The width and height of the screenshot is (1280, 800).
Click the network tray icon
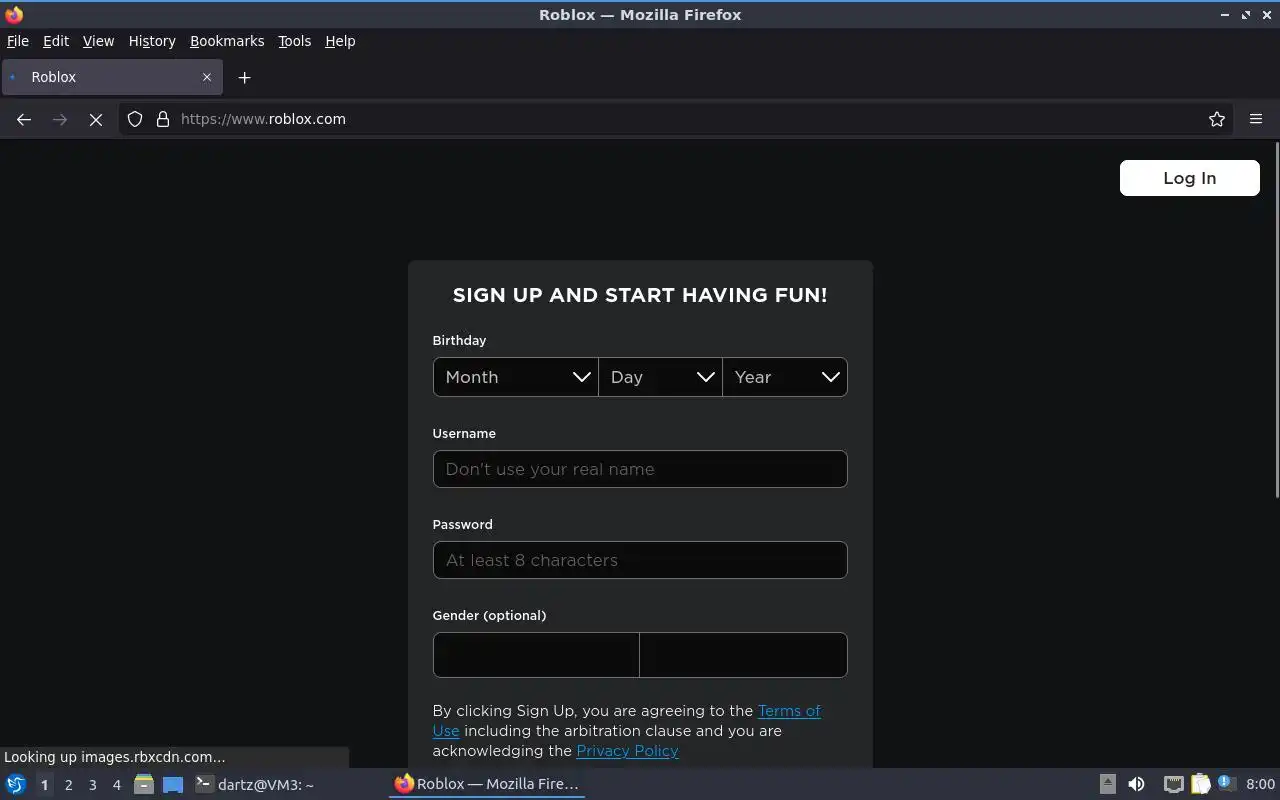coord(1173,784)
